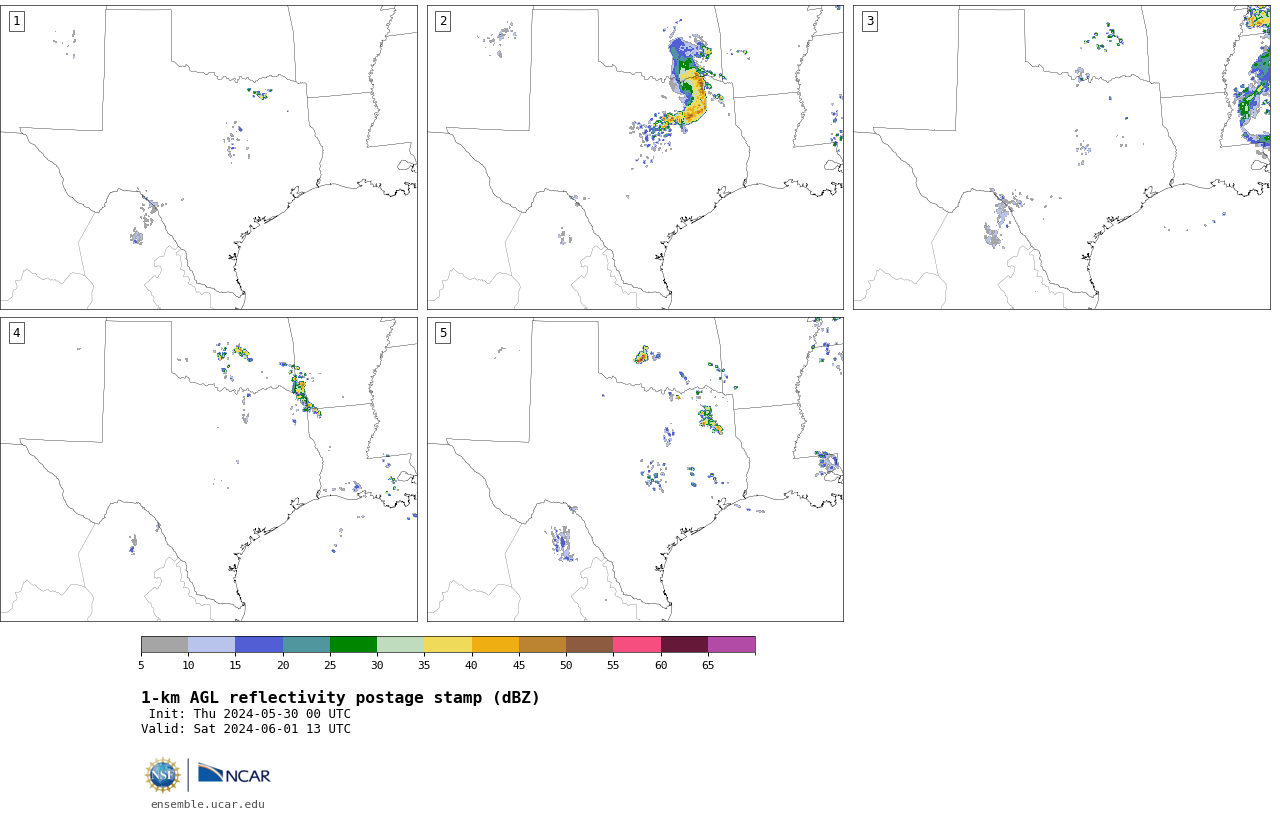Click the '1-km AGL reflectivity postage stamp (dBZ)' title

340,698
